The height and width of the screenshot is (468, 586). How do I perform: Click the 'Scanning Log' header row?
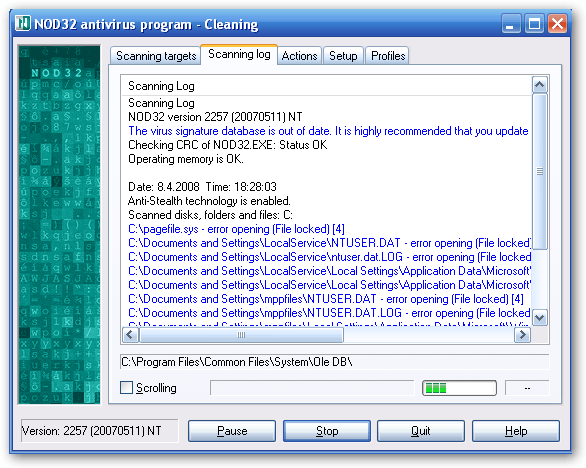tap(326, 86)
